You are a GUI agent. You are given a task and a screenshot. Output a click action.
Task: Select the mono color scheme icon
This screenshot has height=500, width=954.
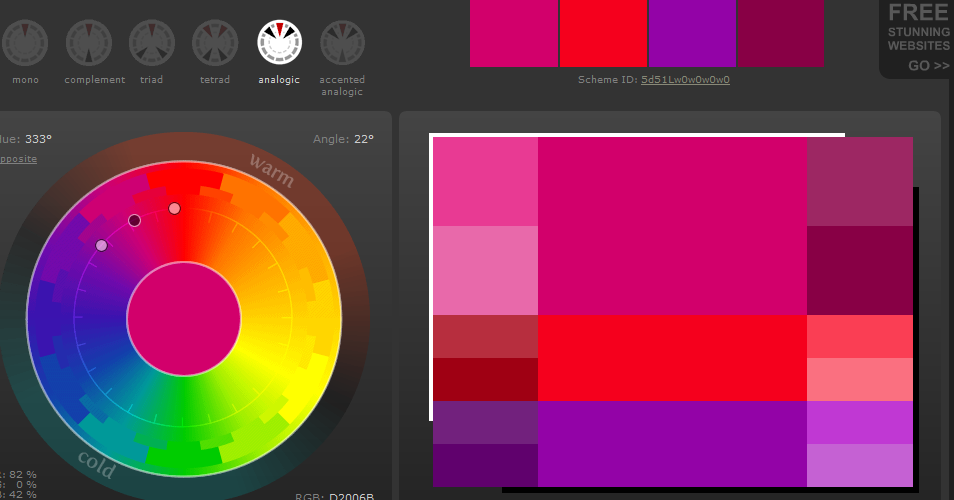[x=25, y=43]
